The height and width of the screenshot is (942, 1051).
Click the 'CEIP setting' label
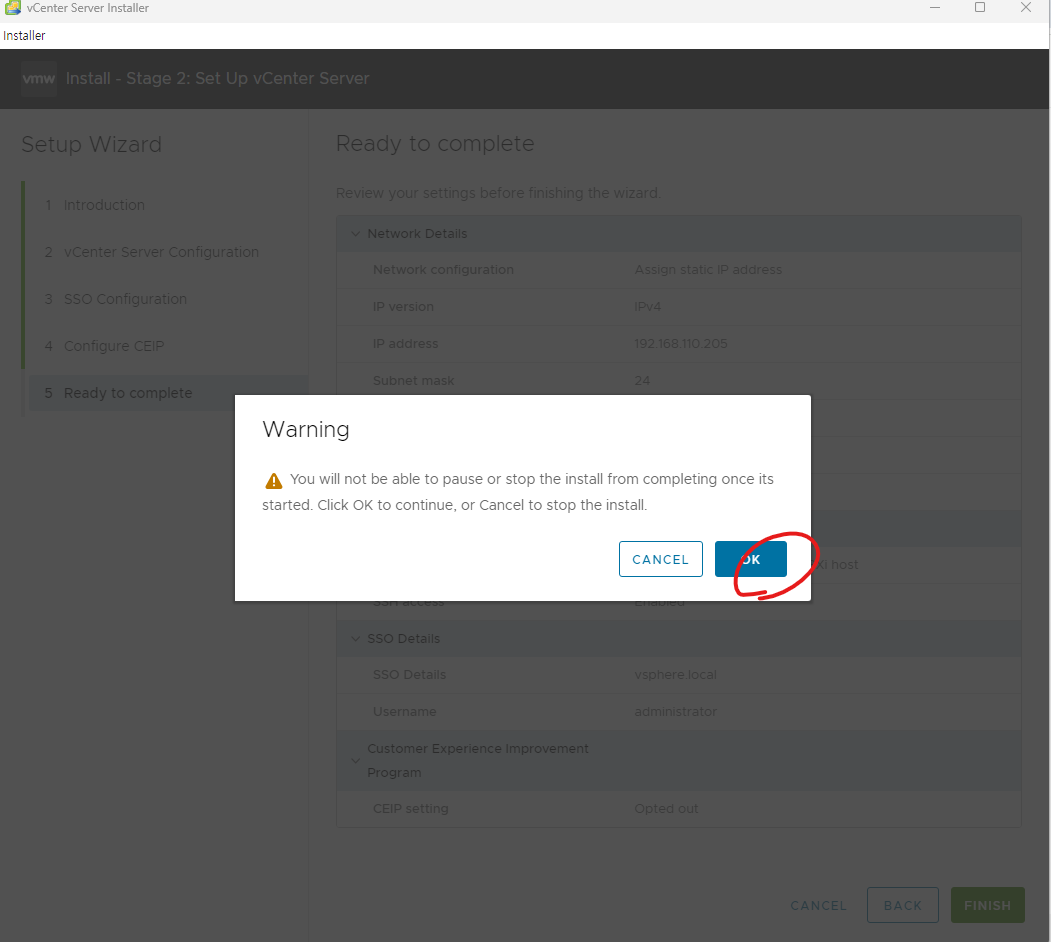point(410,809)
